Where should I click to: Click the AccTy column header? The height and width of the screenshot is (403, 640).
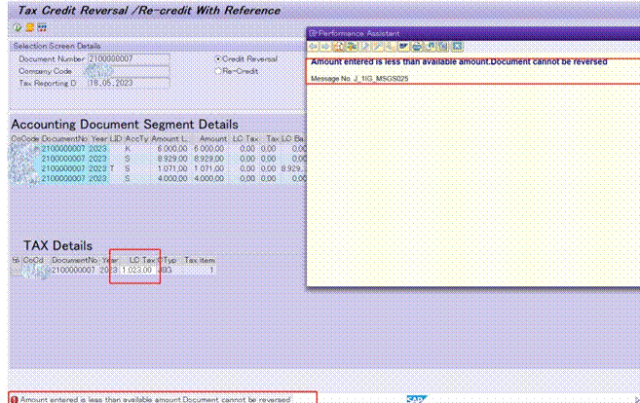pyautogui.click(x=137, y=139)
